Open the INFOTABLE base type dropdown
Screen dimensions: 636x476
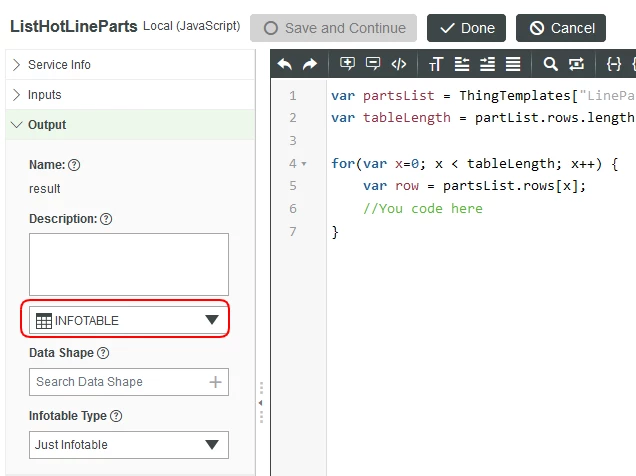129,320
